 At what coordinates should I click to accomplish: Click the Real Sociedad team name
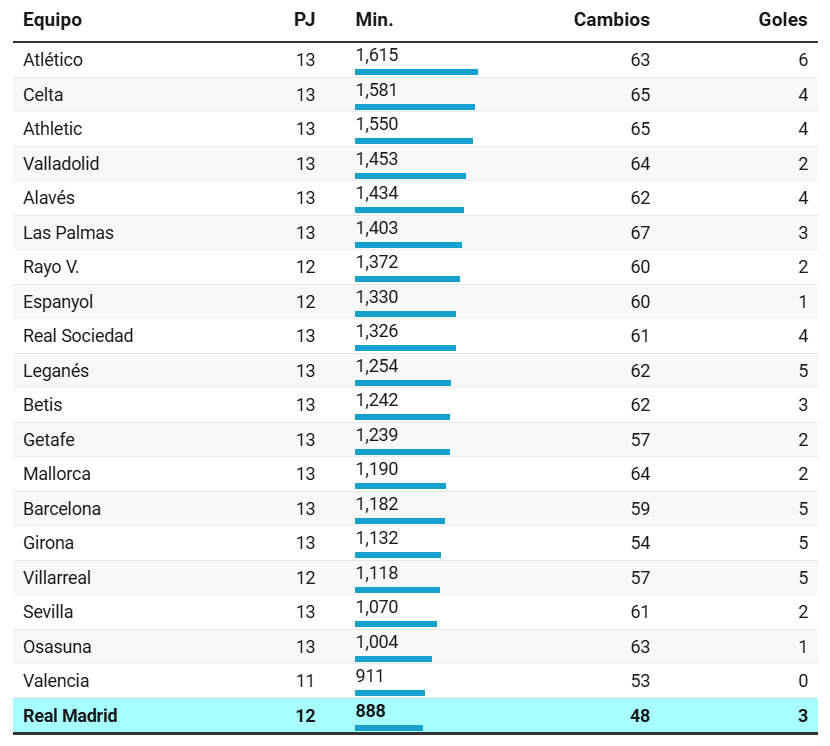point(78,336)
